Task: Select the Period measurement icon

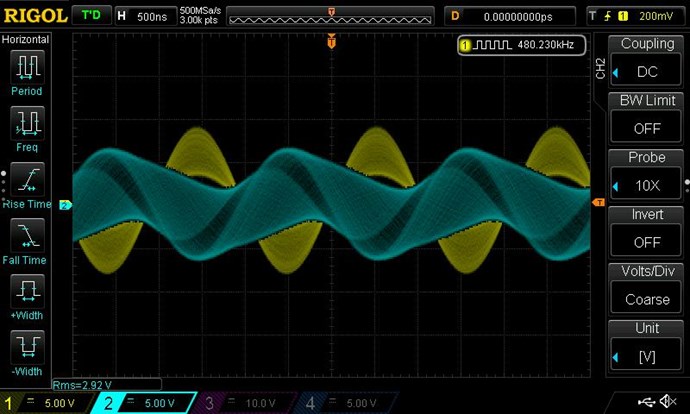Action: [x=28, y=67]
